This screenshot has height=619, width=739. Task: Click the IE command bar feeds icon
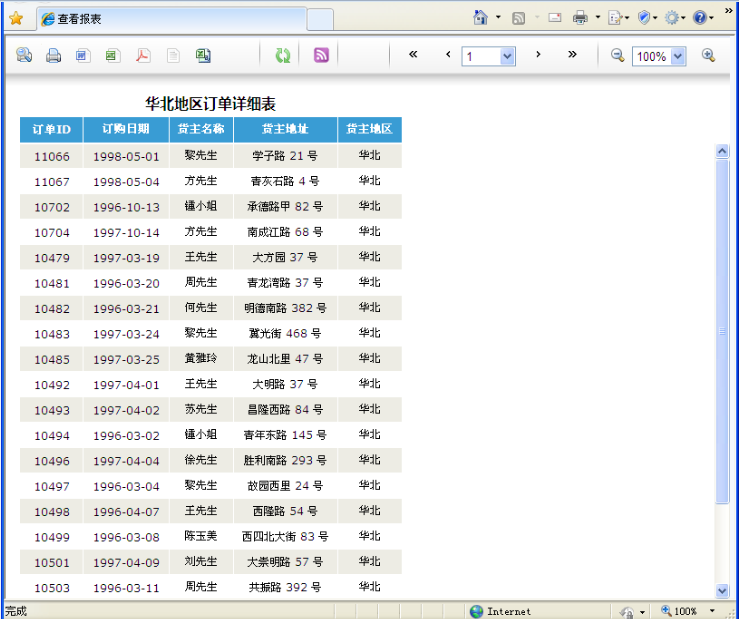pyautogui.click(x=518, y=18)
